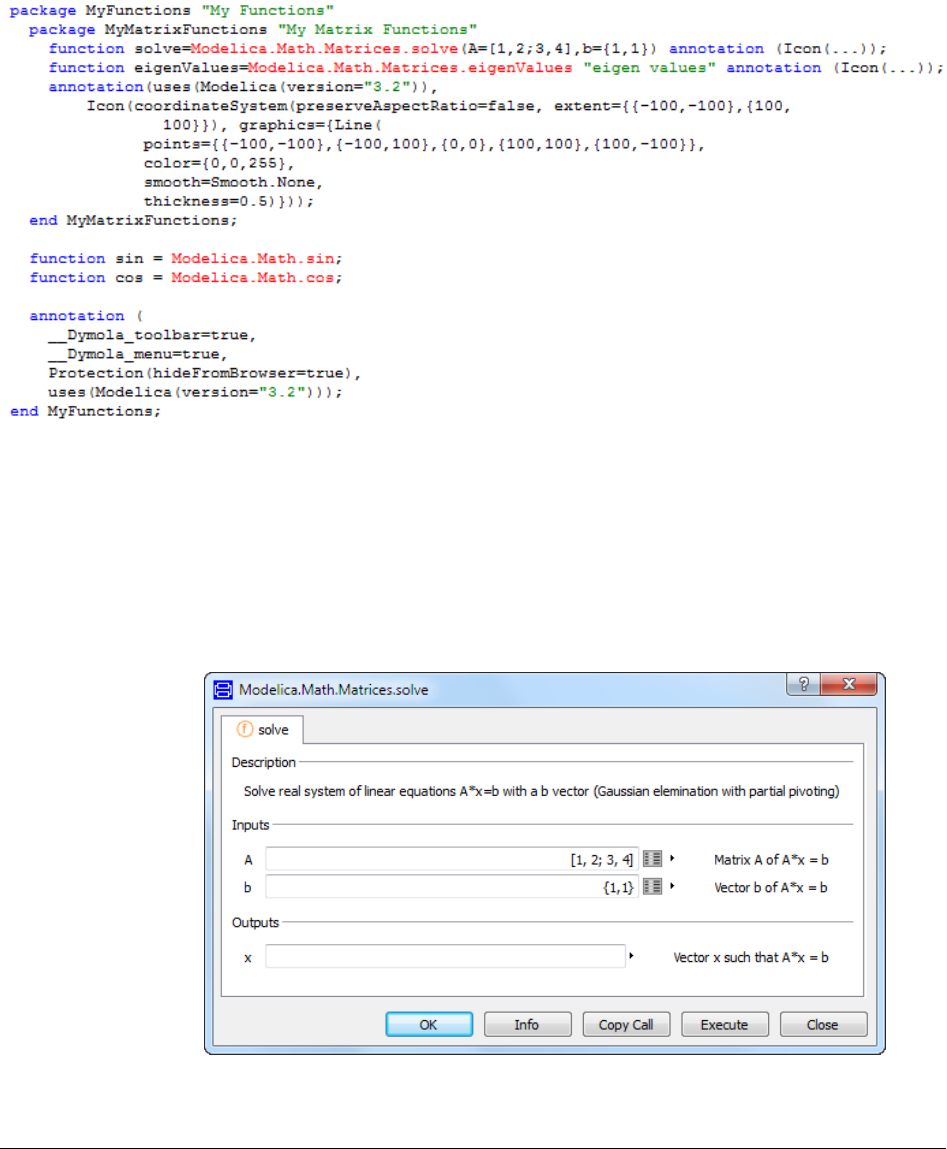Click the "__Dymola_menu=true," line
This screenshot has height=1149, width=947.
[x=138, y=354]
